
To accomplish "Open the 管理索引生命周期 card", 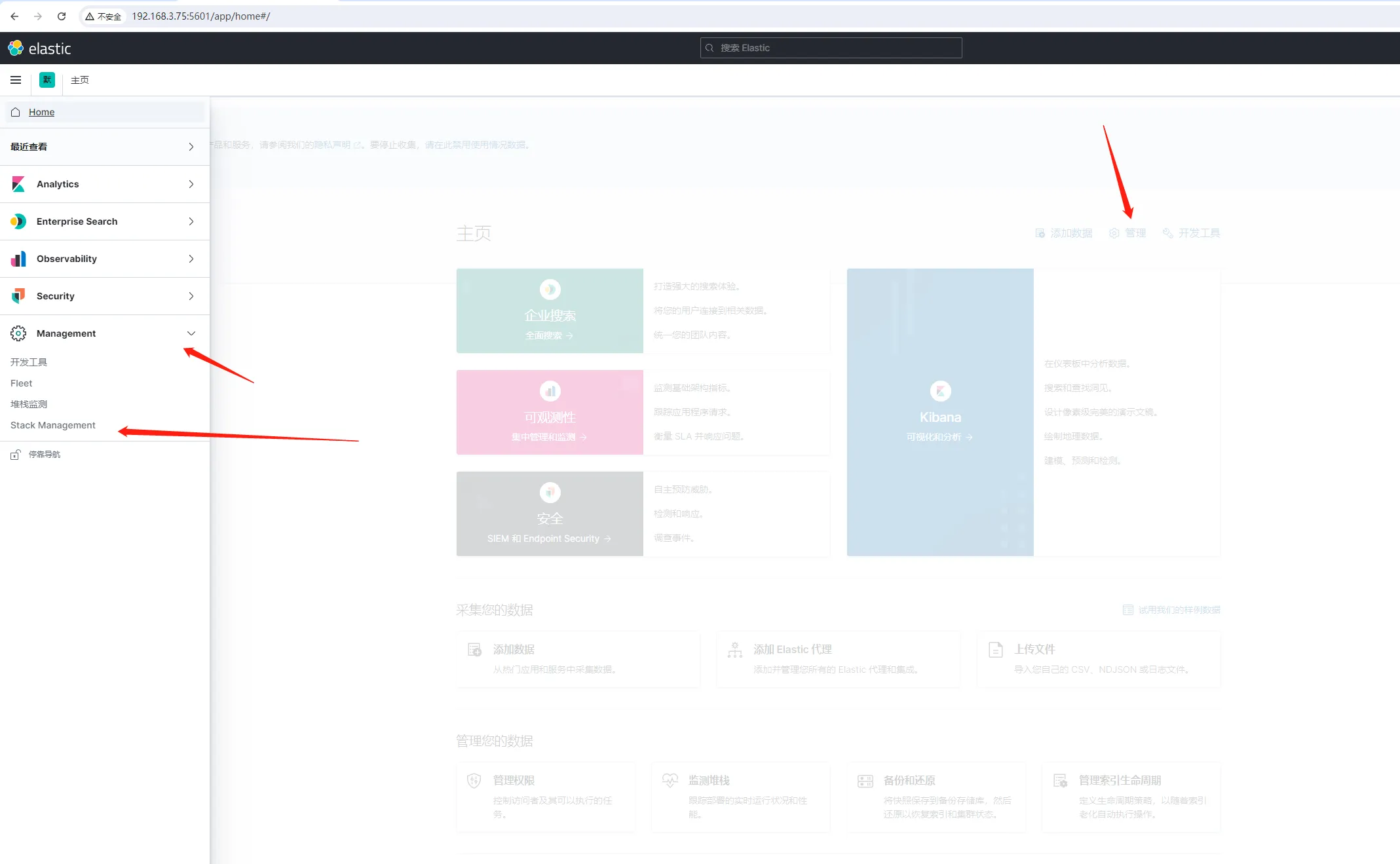I will coord(1131,797).
